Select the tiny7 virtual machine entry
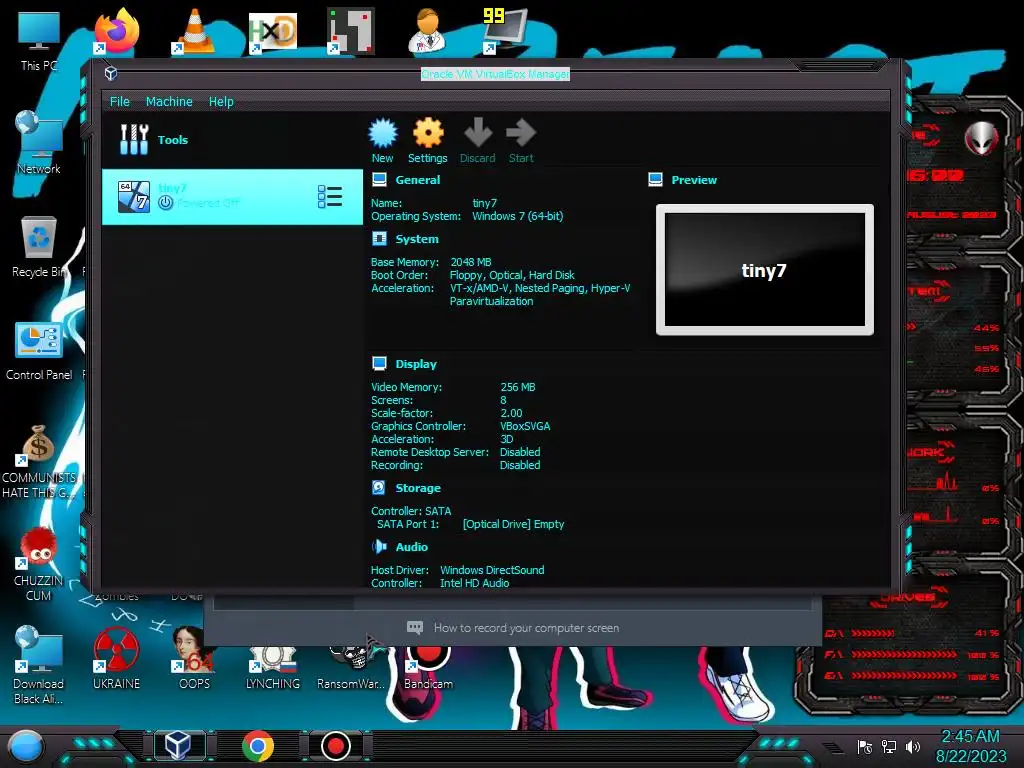The image size is (1024, 768). (232, 197)
